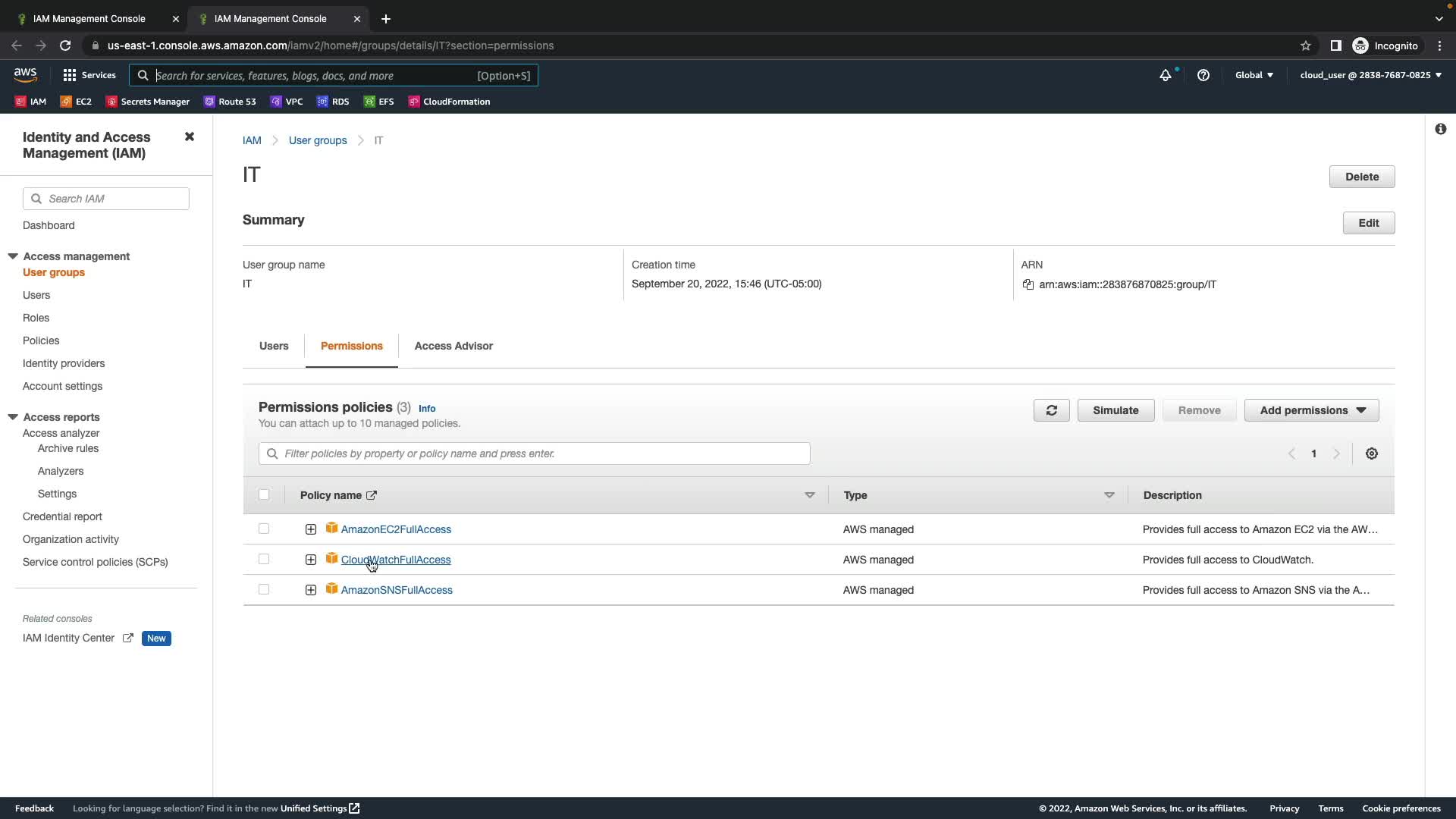Open the info panel icon

(1440, 129)
